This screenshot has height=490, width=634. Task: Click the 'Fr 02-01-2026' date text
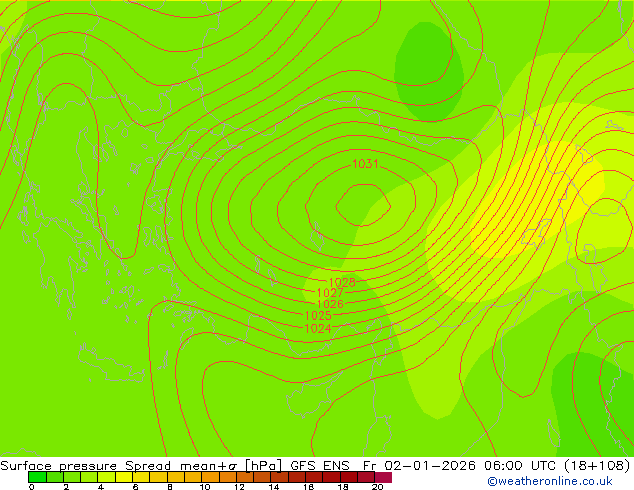tap(419, 466)
